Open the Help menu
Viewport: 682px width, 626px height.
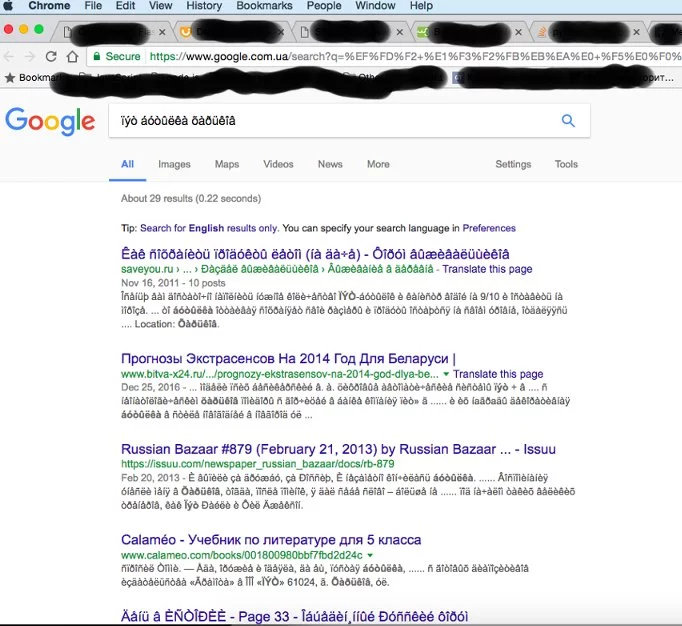[x=421, y=6]
